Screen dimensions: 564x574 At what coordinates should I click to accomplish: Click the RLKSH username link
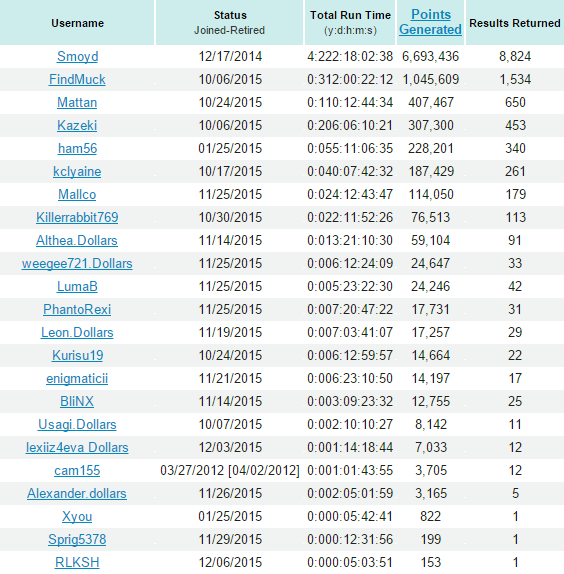[77, 563]
